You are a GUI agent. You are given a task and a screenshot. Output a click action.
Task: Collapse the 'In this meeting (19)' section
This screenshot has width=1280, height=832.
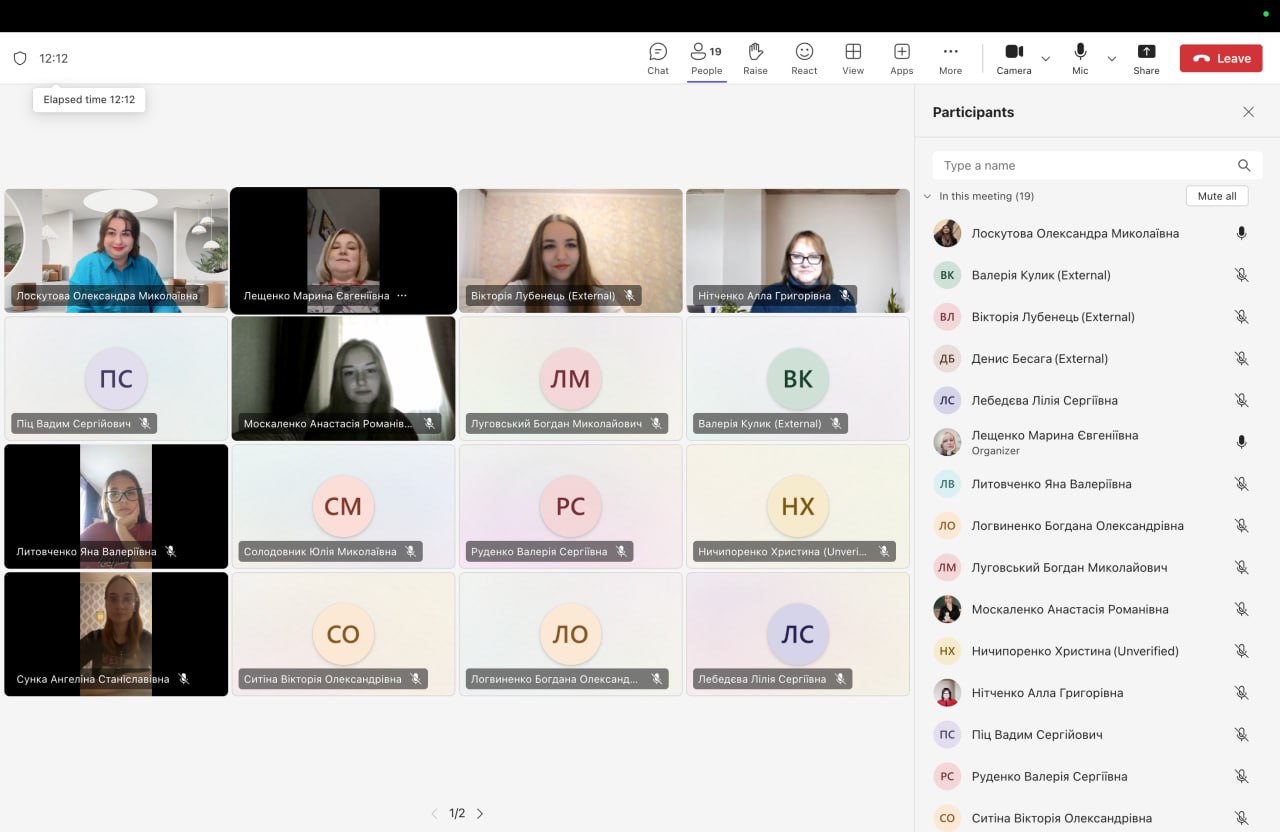pyautogui.click(x=928, y=197)
